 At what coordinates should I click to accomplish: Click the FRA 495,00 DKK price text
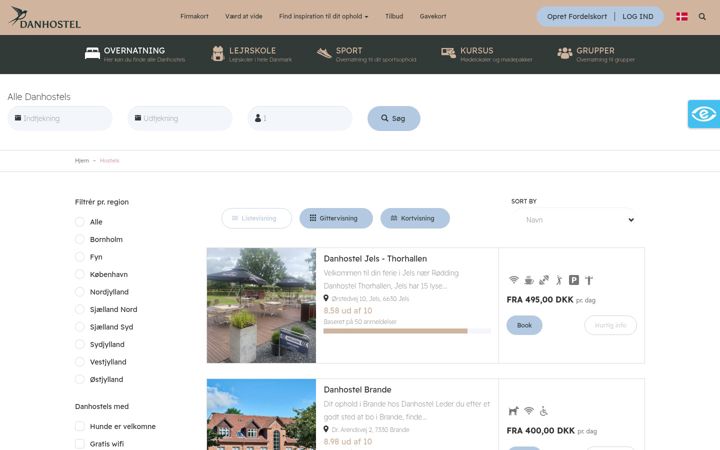(540, 299)
